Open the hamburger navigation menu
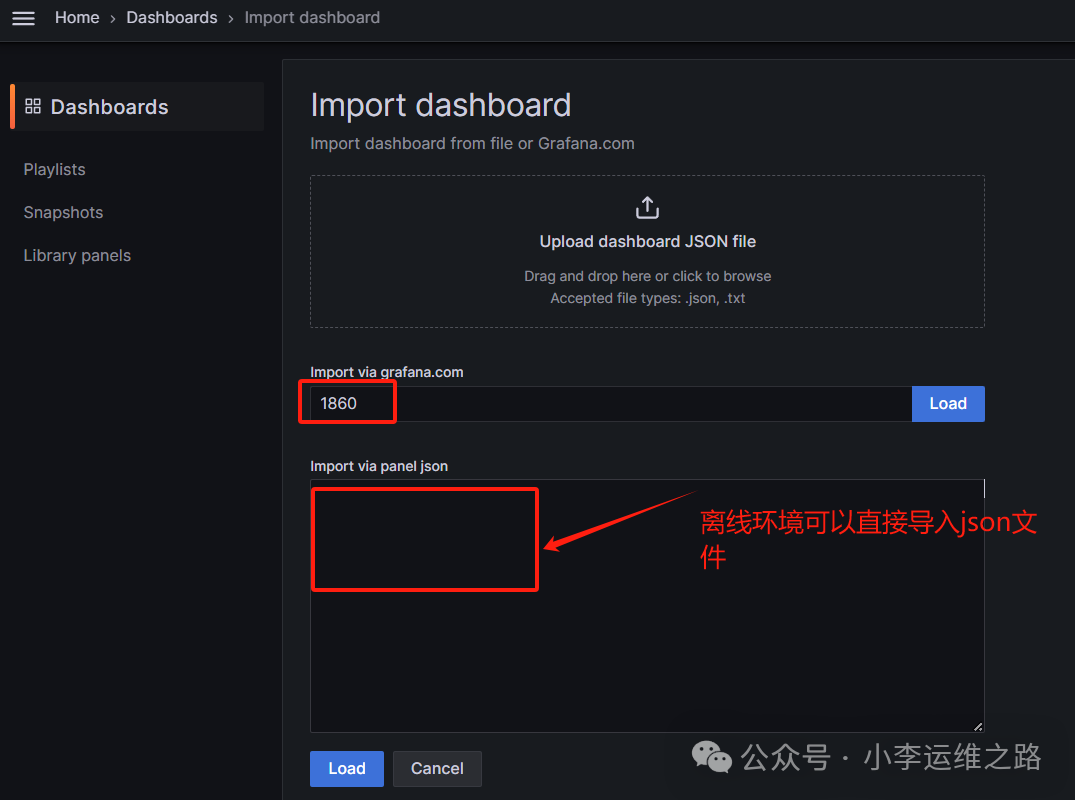1075x800 pixels. coord(23,18)
